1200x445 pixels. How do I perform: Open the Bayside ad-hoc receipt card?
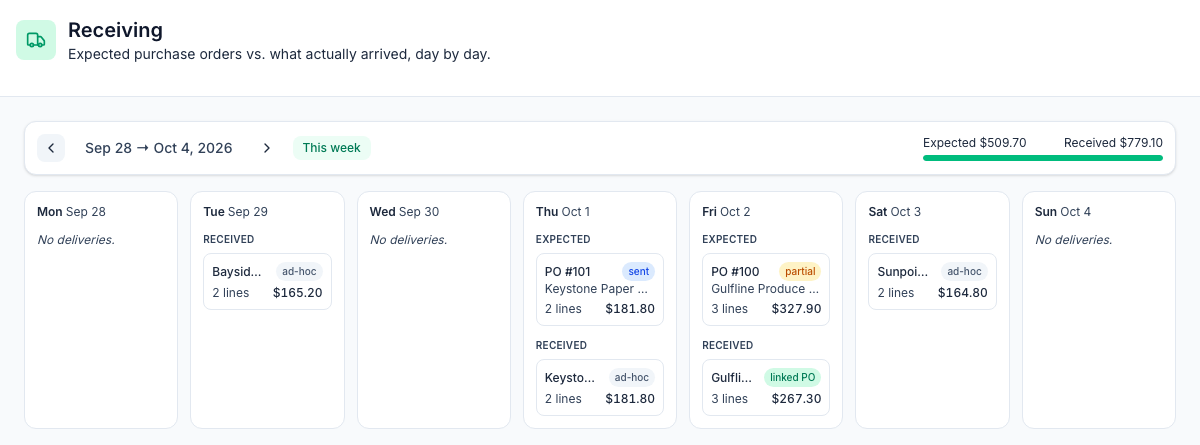point(267,281)
